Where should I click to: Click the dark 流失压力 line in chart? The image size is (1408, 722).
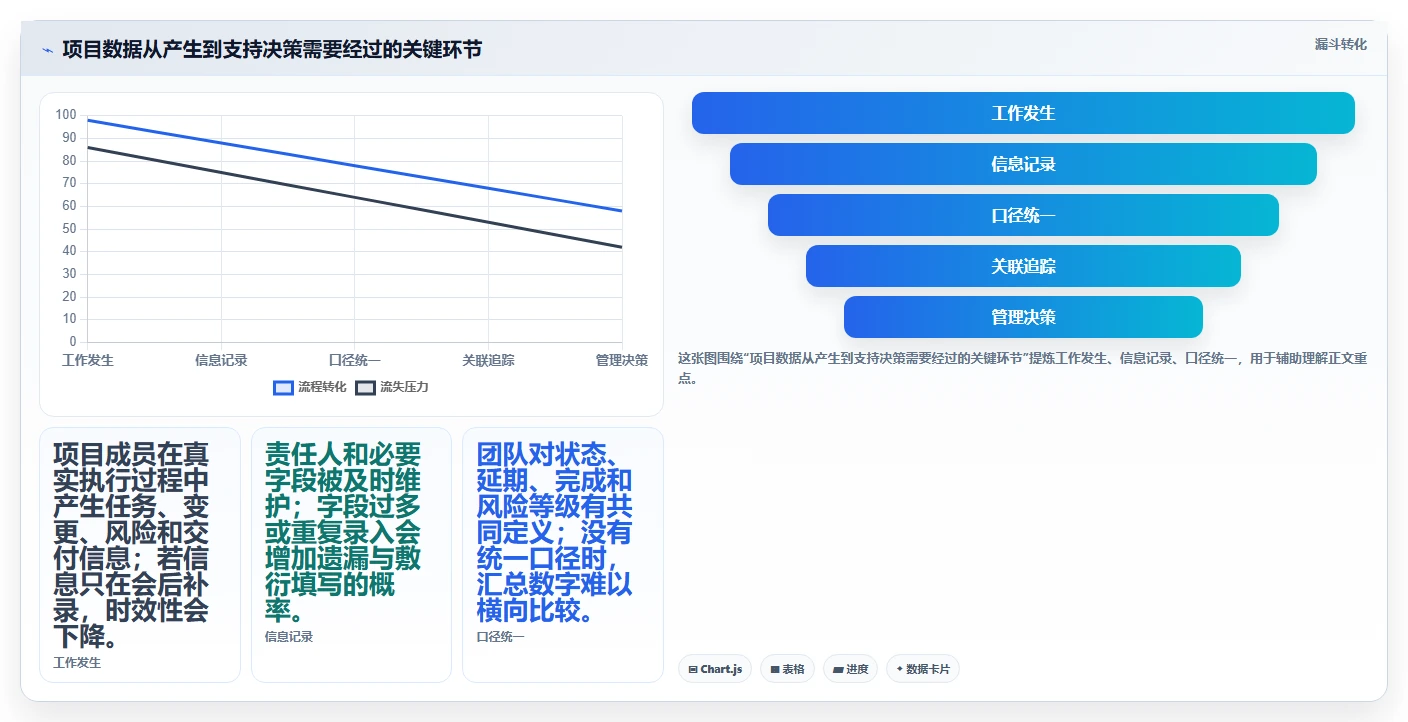click(x=355, y=197)
